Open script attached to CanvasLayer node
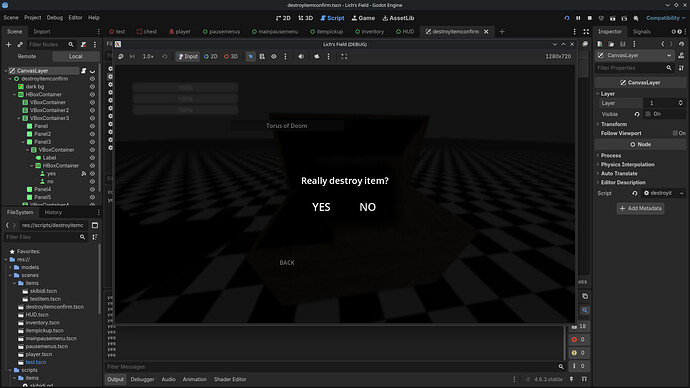690x388 pixels. click(x=84, y=71)
